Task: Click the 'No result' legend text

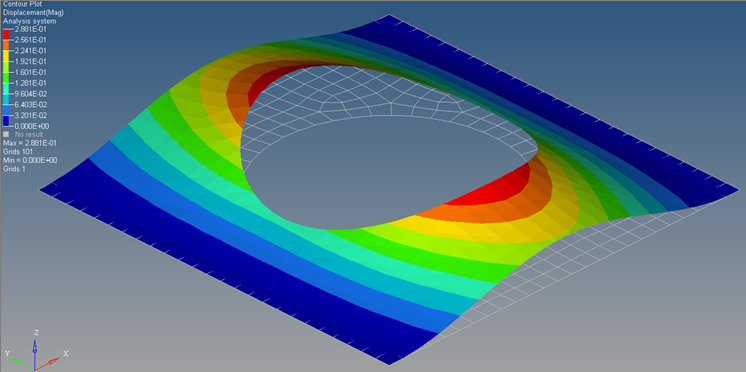Action: click(x=29, y=135)
